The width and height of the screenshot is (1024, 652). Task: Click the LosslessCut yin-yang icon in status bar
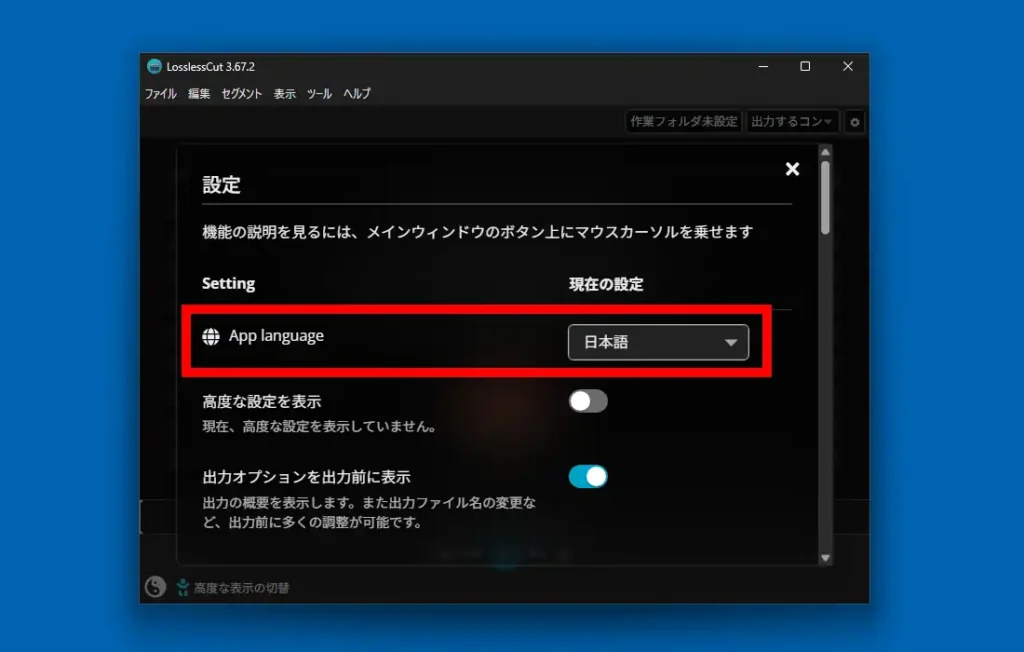(x=156, y=586)
